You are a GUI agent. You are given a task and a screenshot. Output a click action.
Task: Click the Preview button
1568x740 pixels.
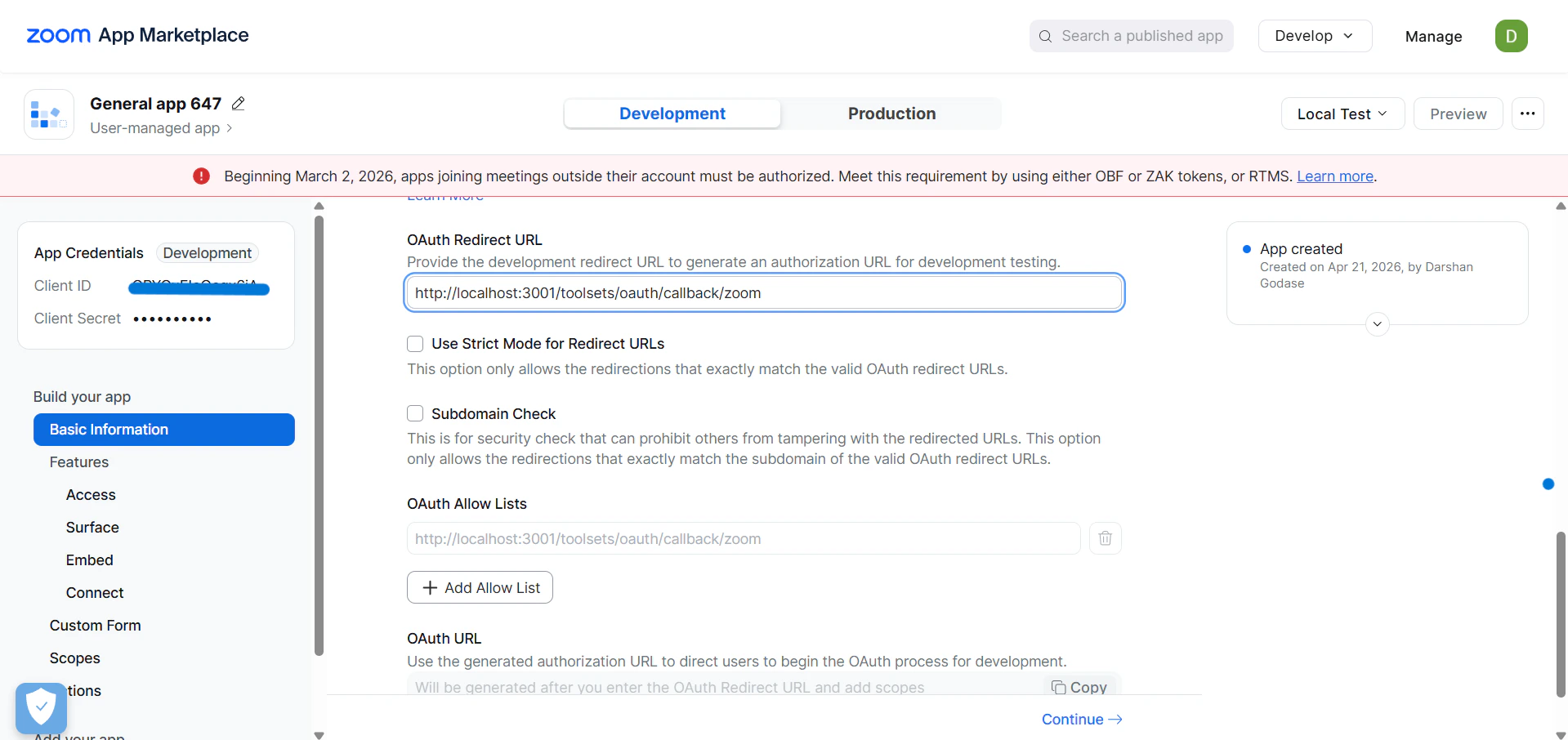tap(1458, 114)
